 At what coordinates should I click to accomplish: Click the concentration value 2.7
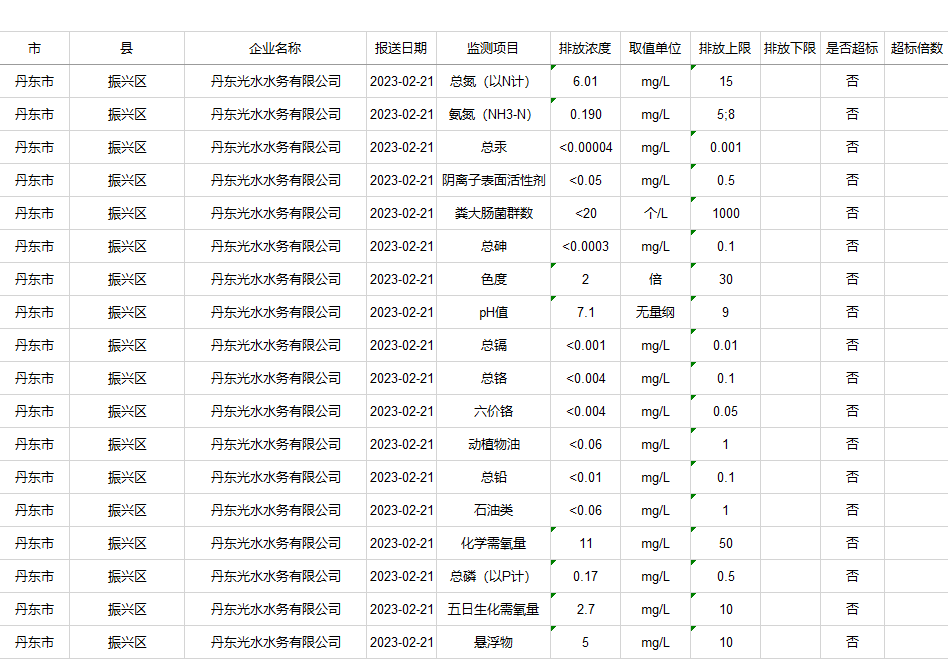point(585,609)
